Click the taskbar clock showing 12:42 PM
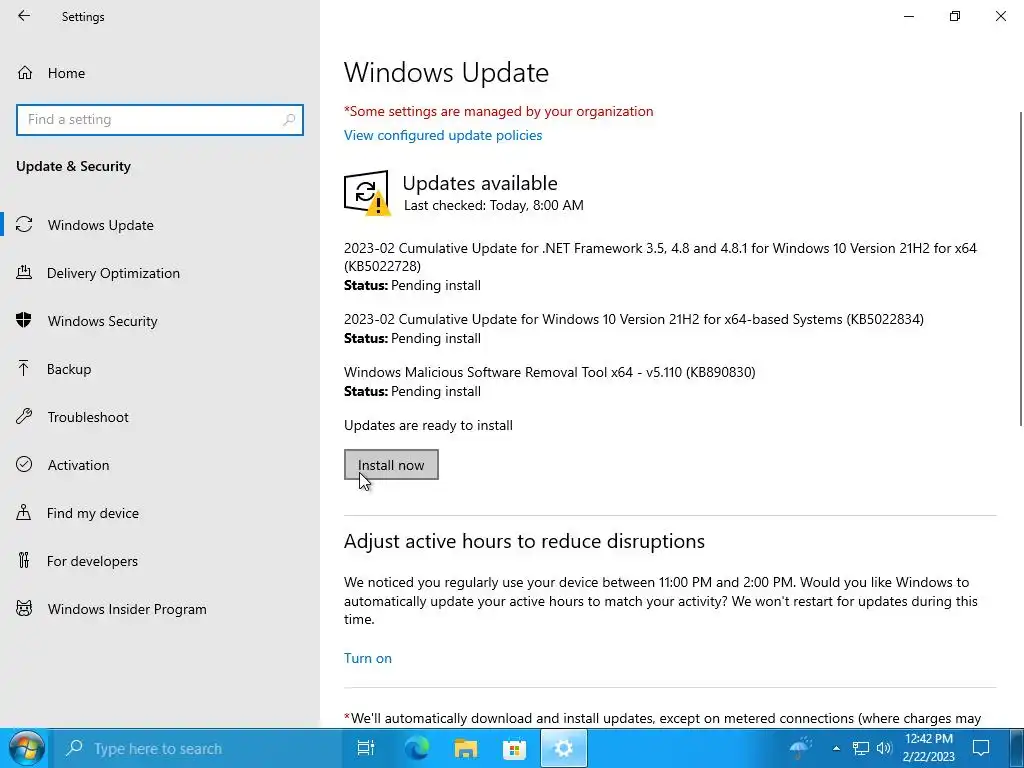The width and height of the screenshot is (1024, 768). point(928,748)
